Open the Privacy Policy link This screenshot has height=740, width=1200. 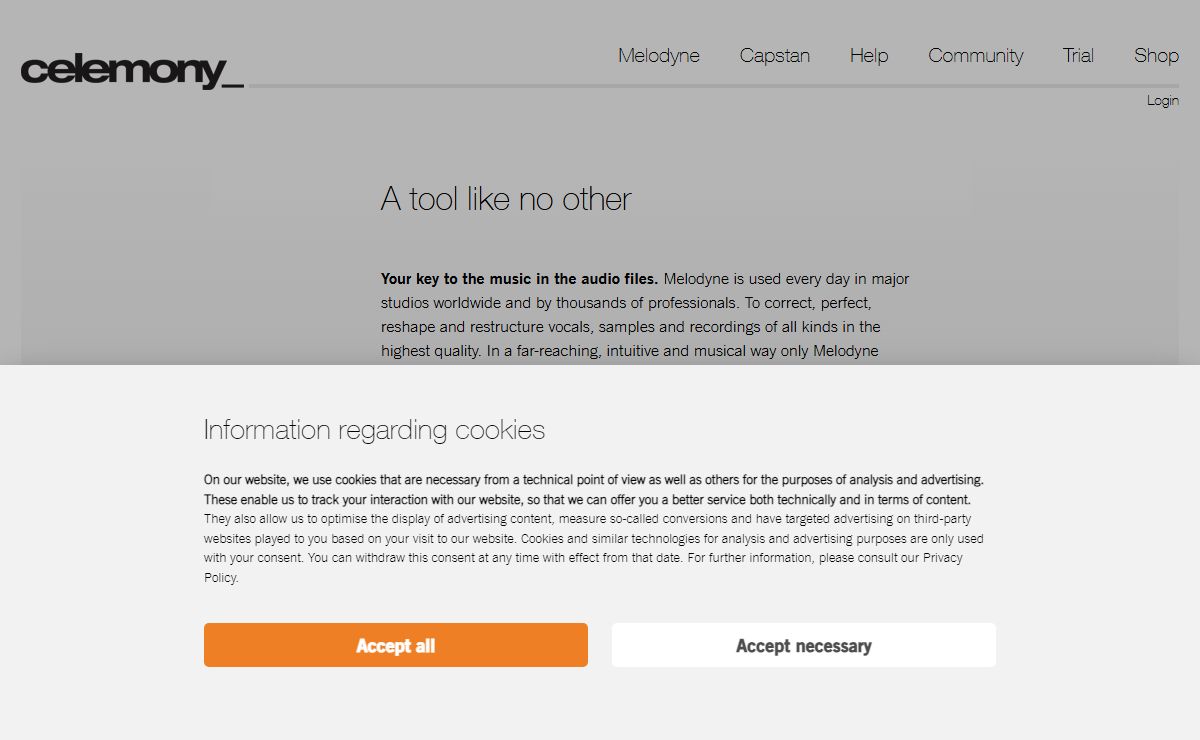coord(942,558)
